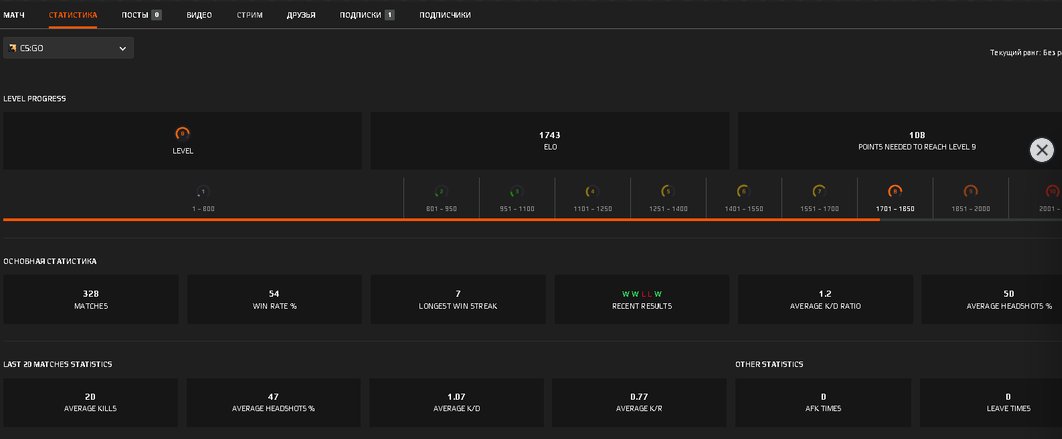The width and height of the screenshot is (1062, 439).
Task: Select level 4 icon for 1101 - 1250
Action: click(x=593, y=192)
